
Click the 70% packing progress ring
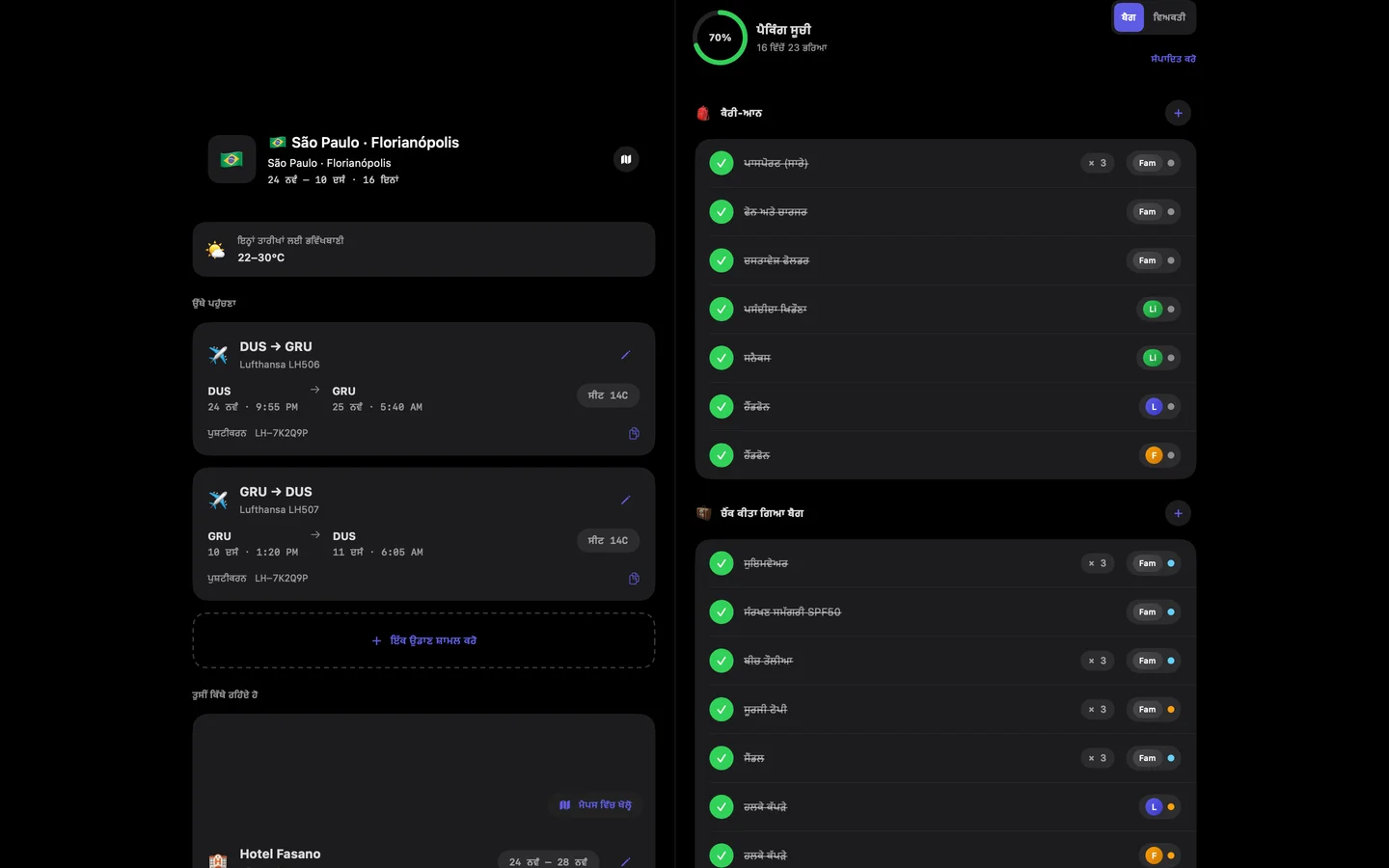click(720, 38)
